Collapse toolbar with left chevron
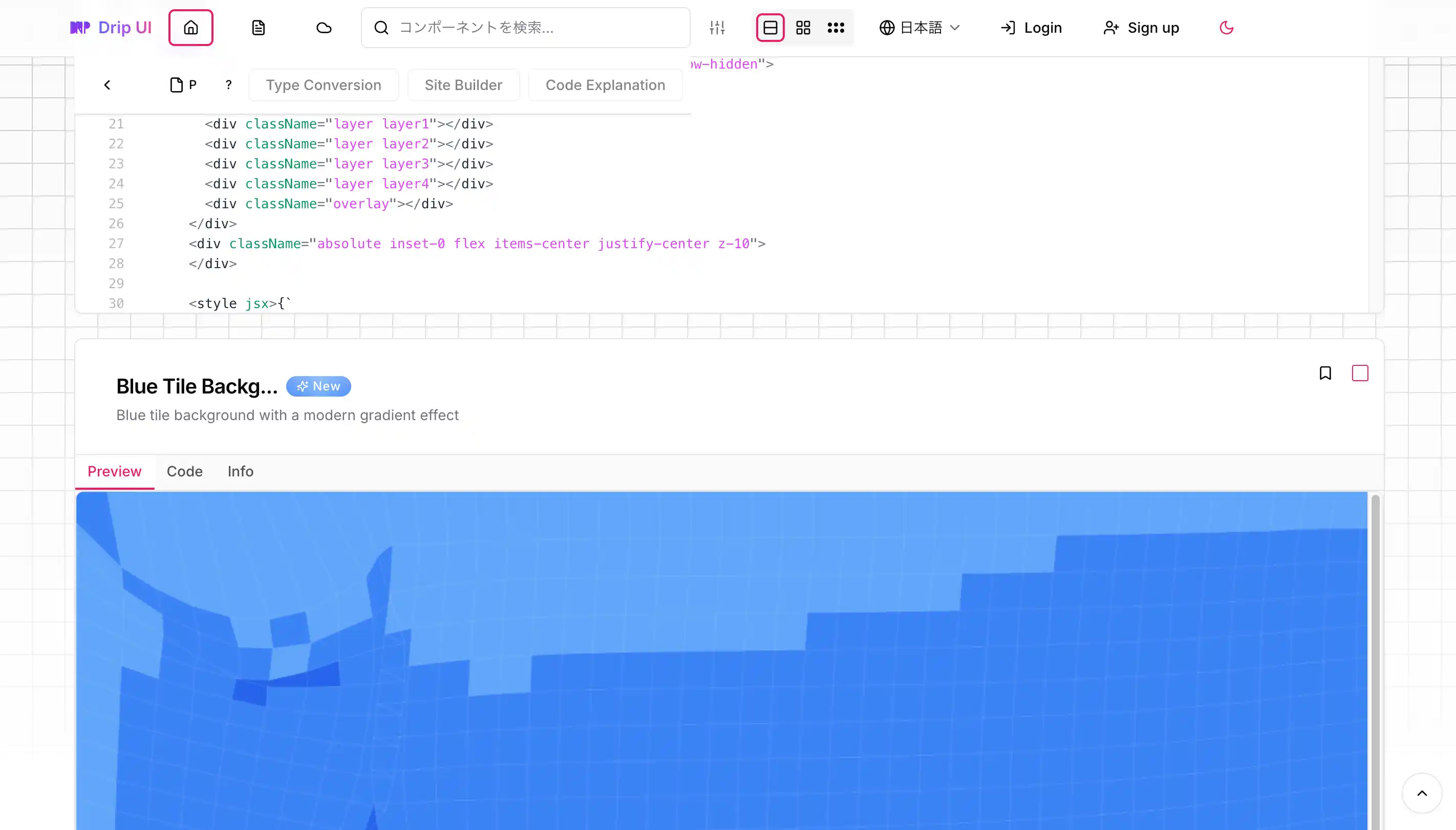Screen dimensions: 1456x830 tap(107, 85)
